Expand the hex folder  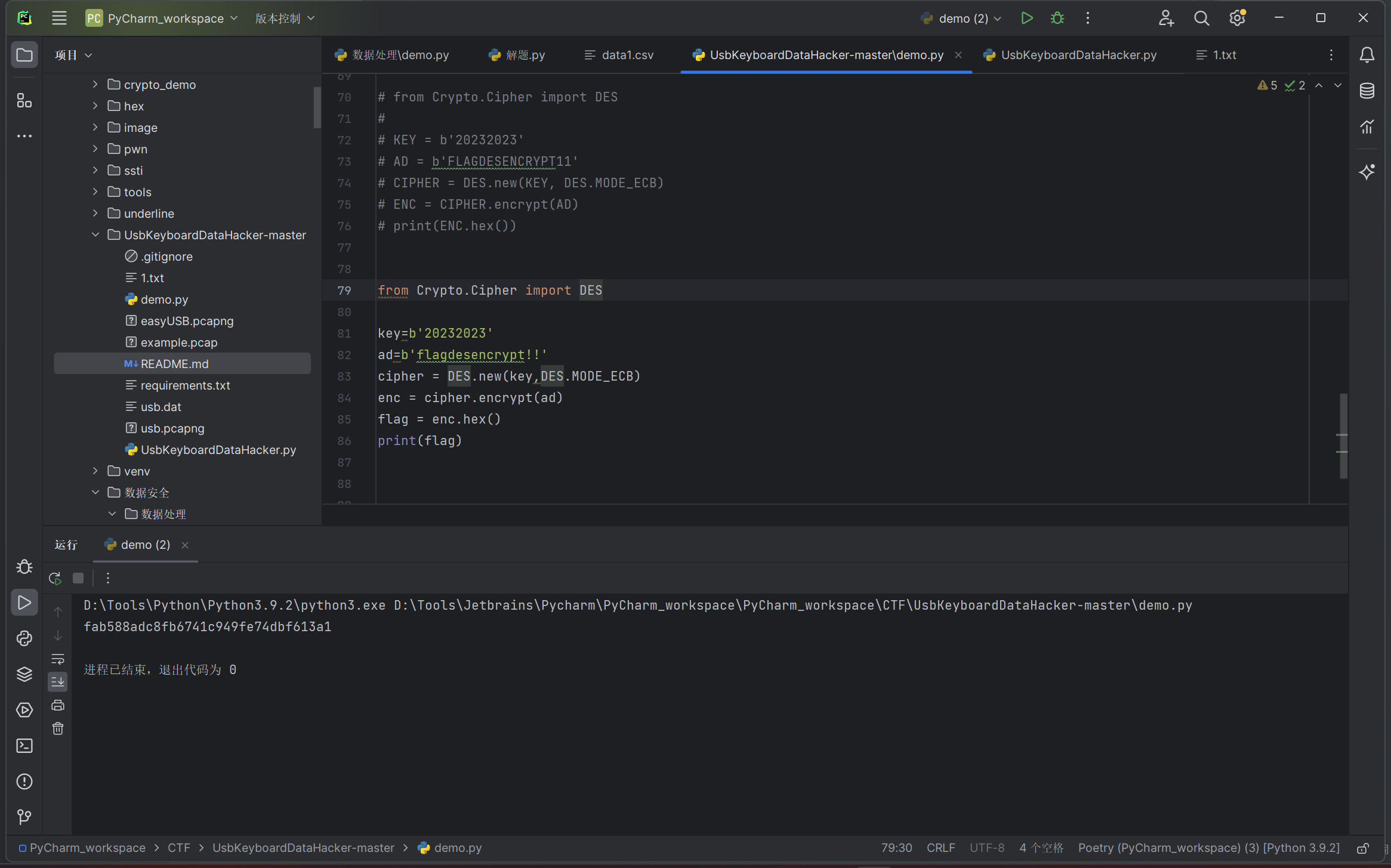click(95, 106)
